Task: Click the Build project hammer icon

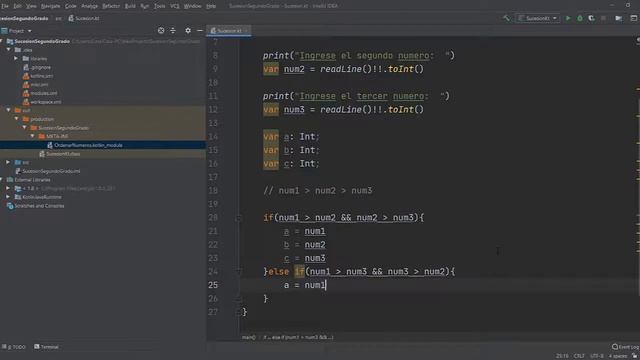Action: (507, 18)
